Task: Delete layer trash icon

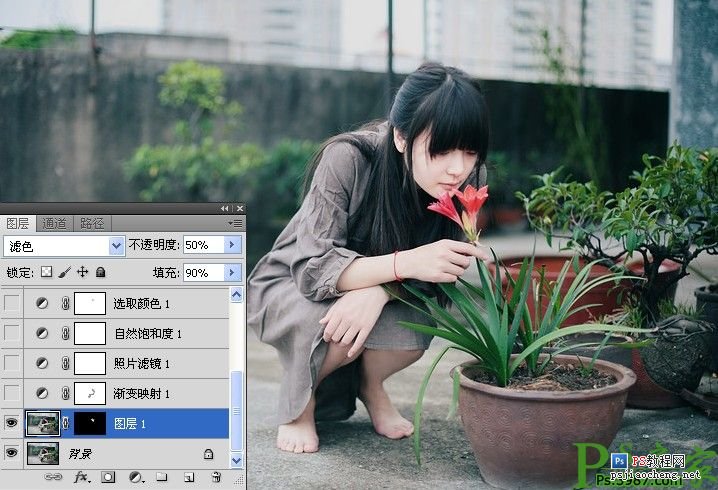Action: tap(216, 477)
